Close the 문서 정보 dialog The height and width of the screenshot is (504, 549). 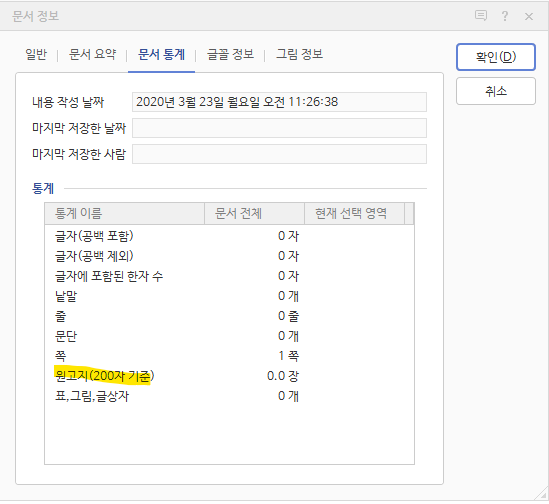[529, 16]
